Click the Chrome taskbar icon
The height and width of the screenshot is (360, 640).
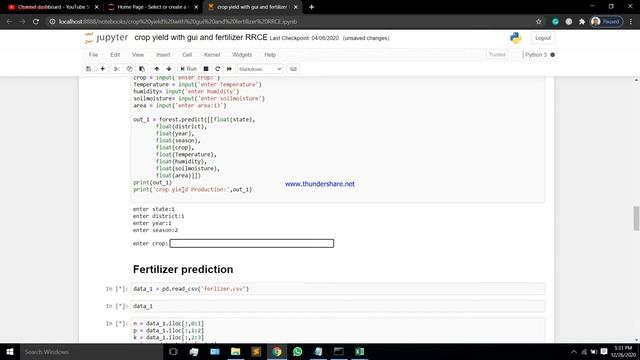pos(277,351)
